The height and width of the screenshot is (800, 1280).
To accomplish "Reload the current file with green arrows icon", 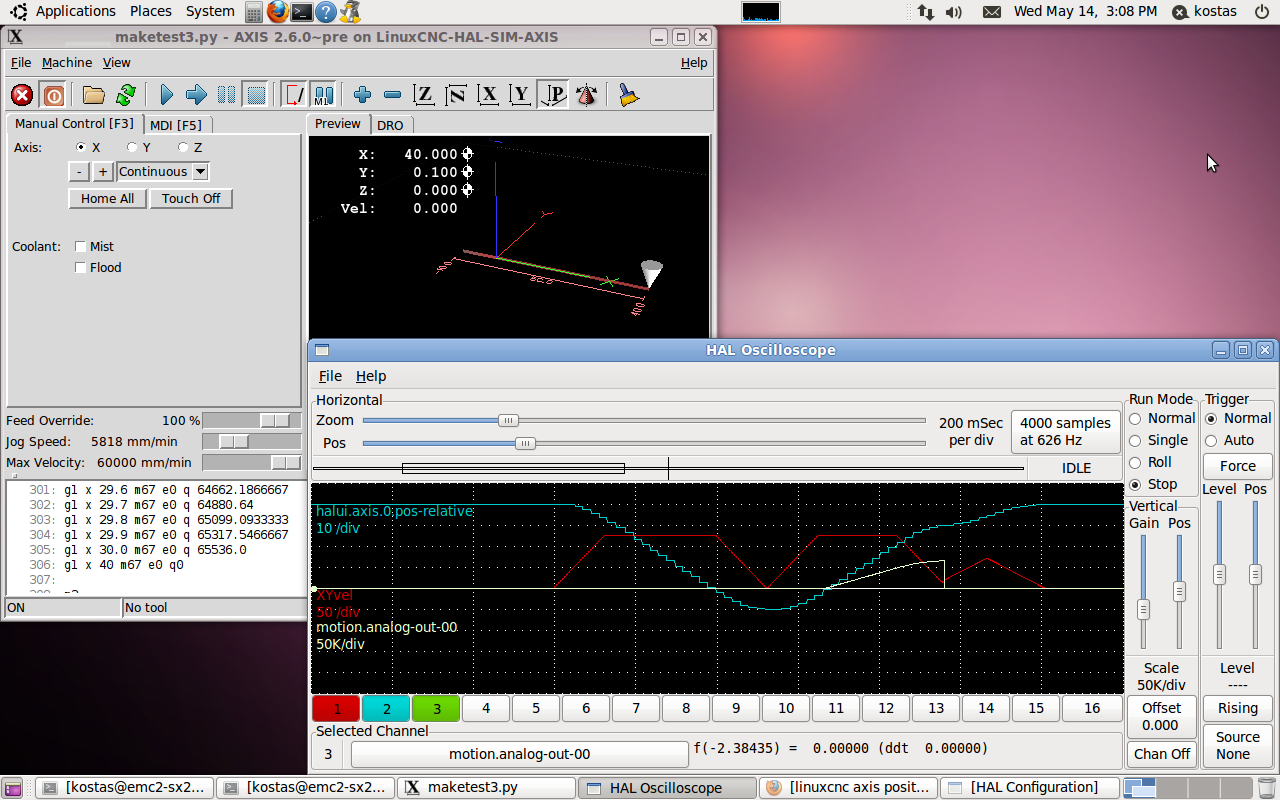I will 125,95.
